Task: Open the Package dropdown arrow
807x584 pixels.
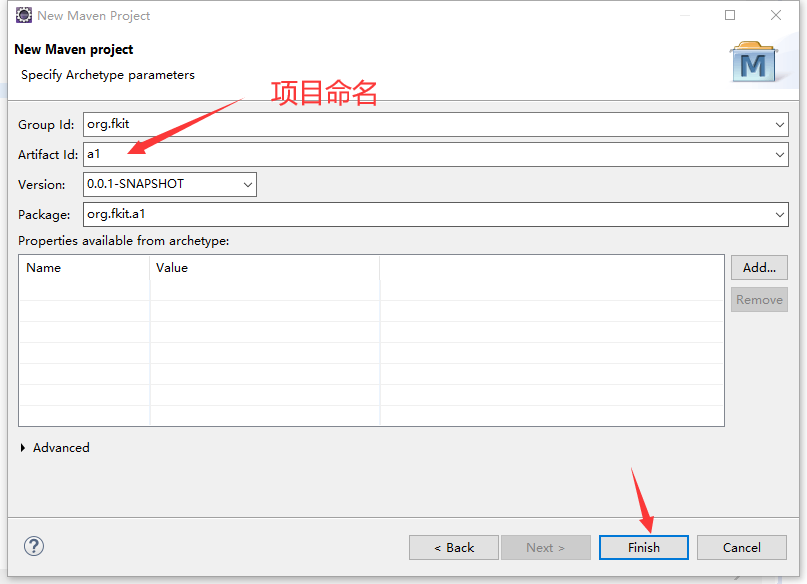Action: (780, 214)
